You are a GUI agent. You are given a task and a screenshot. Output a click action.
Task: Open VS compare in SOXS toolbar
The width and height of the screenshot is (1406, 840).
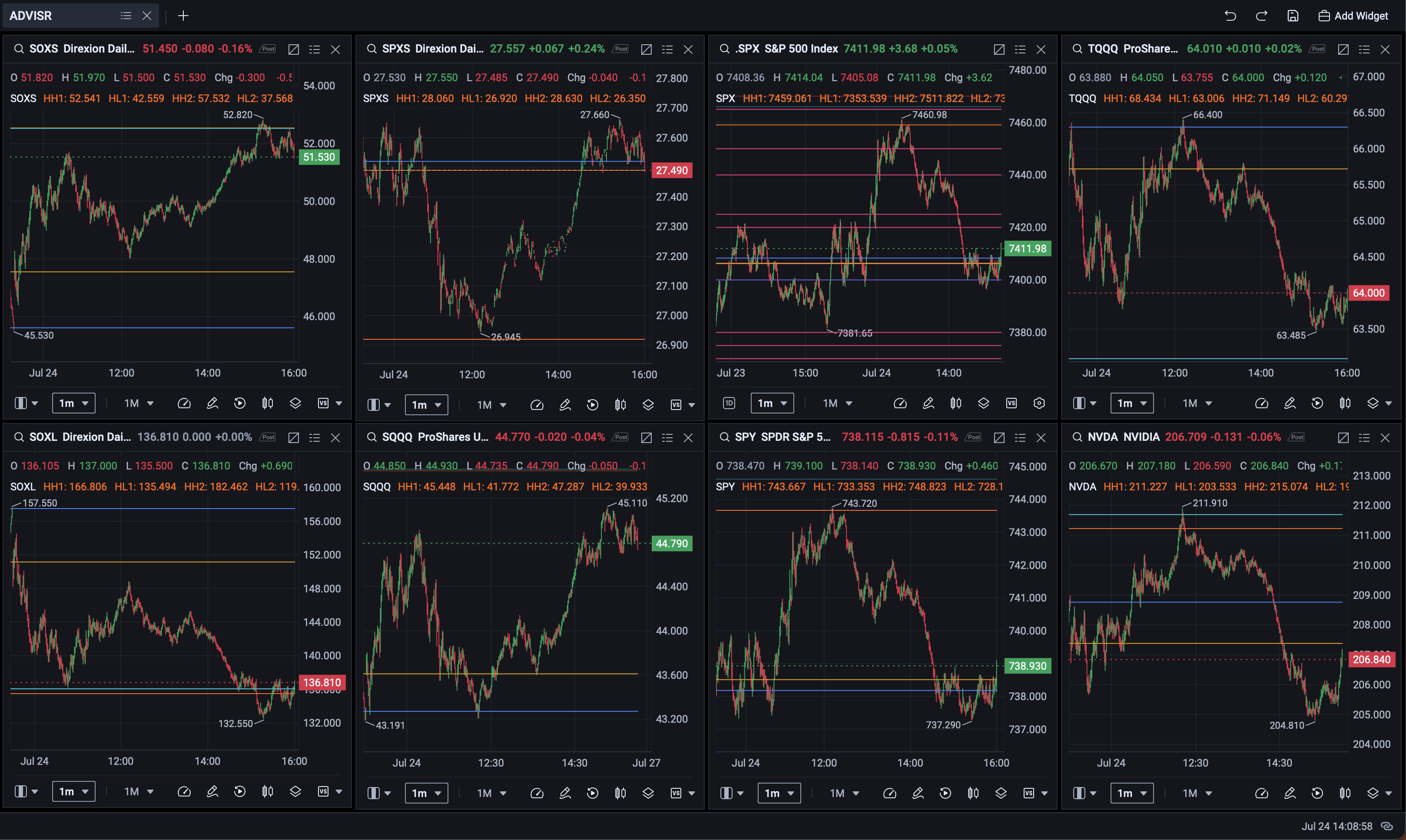[323, 403]
